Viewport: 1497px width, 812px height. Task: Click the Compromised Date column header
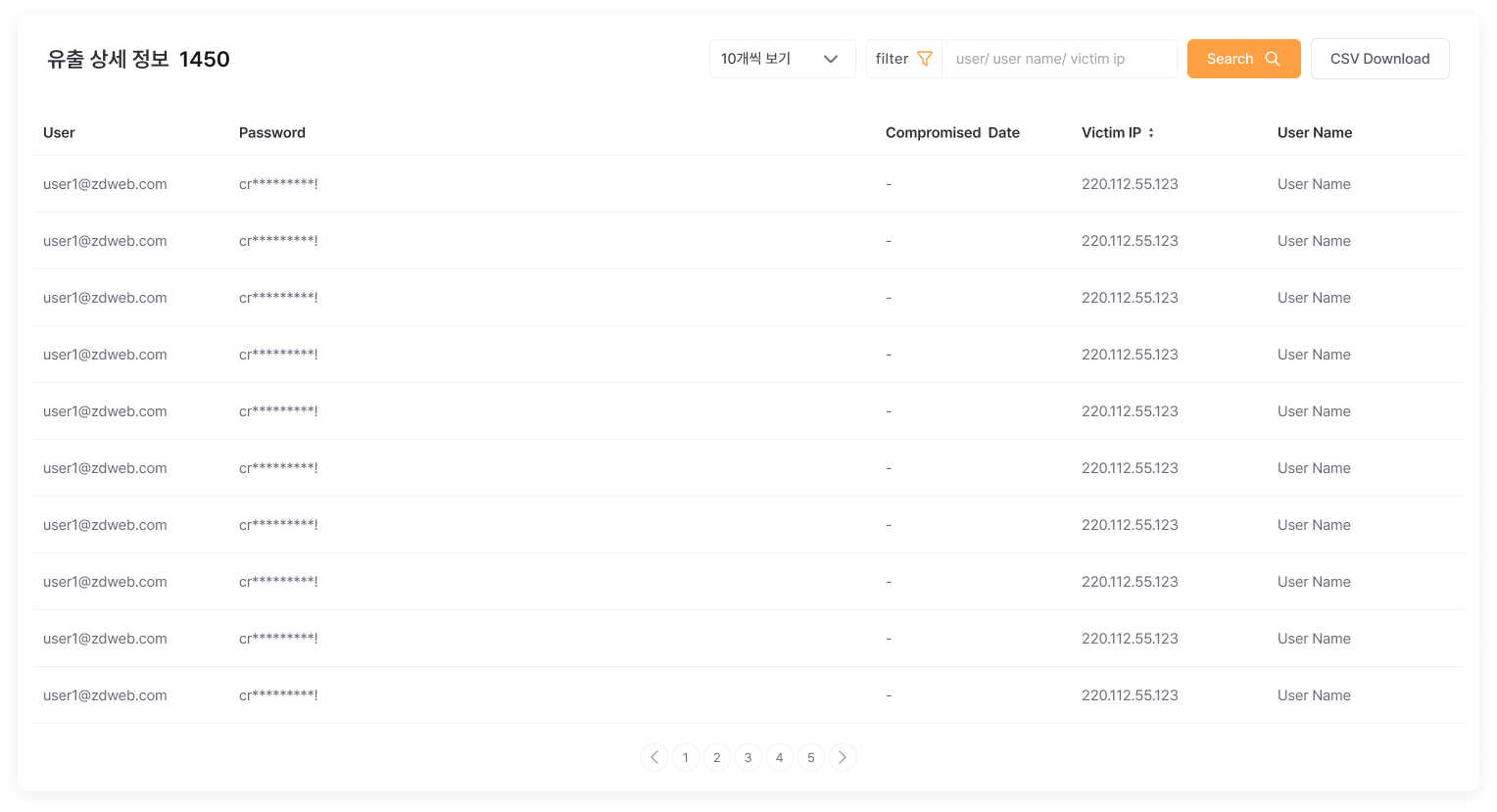point(952,132)
